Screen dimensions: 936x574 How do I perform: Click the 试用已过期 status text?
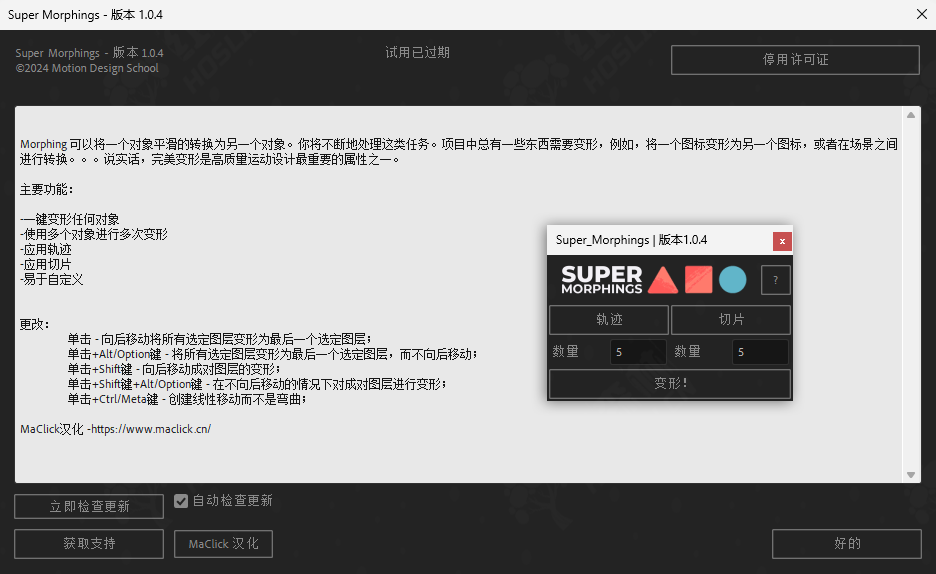[x=417, y=53]
